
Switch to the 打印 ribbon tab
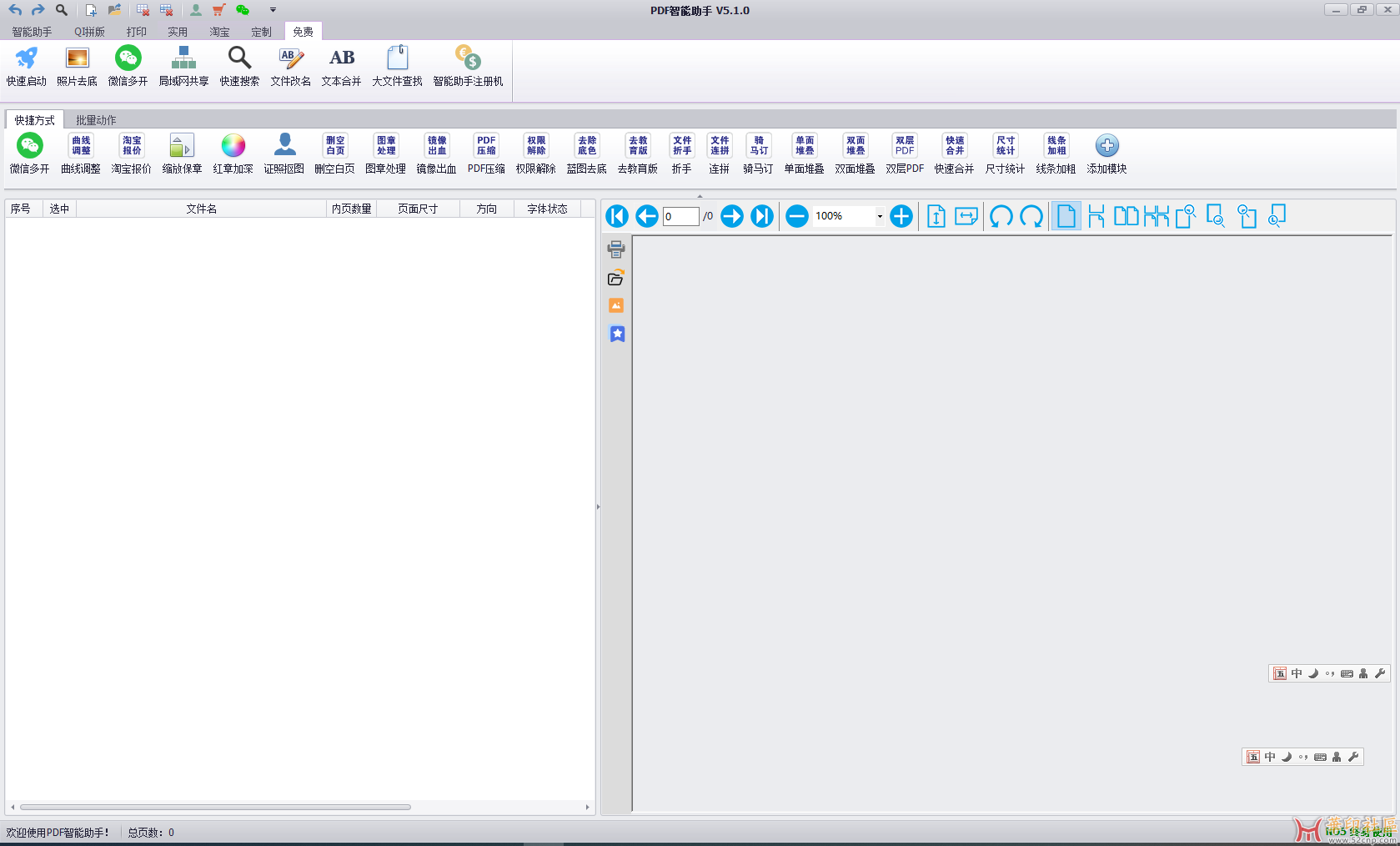click(x=136, y=32)
